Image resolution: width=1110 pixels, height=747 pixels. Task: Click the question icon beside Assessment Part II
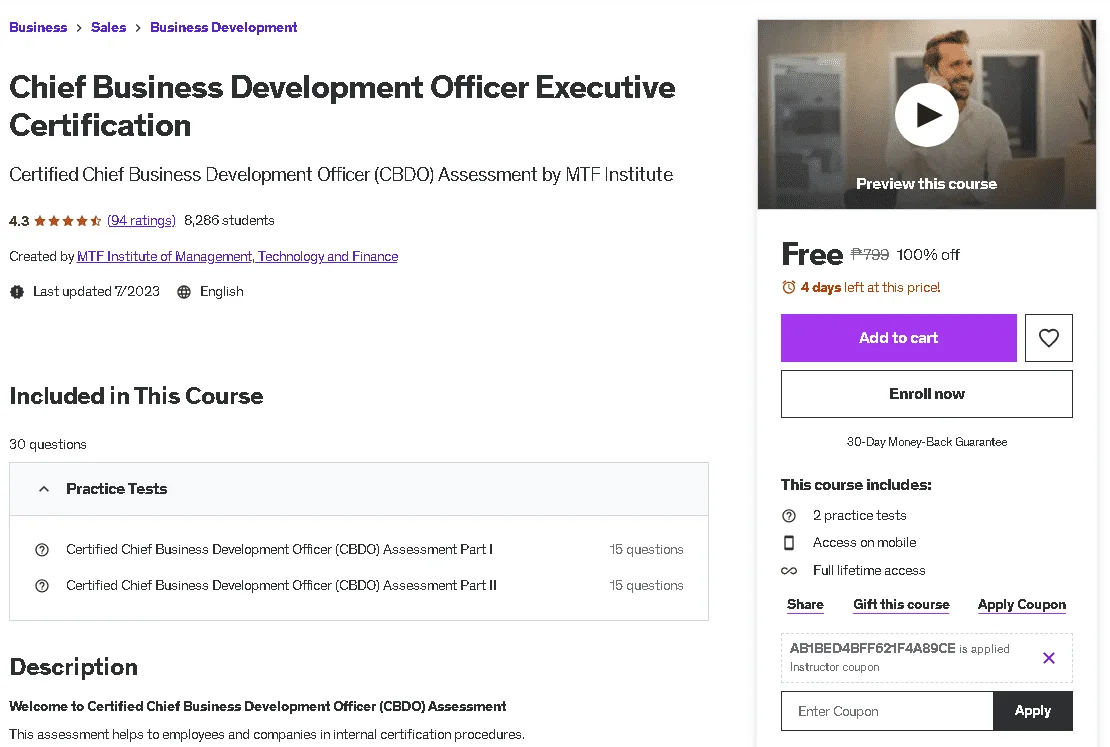[42, 586]
